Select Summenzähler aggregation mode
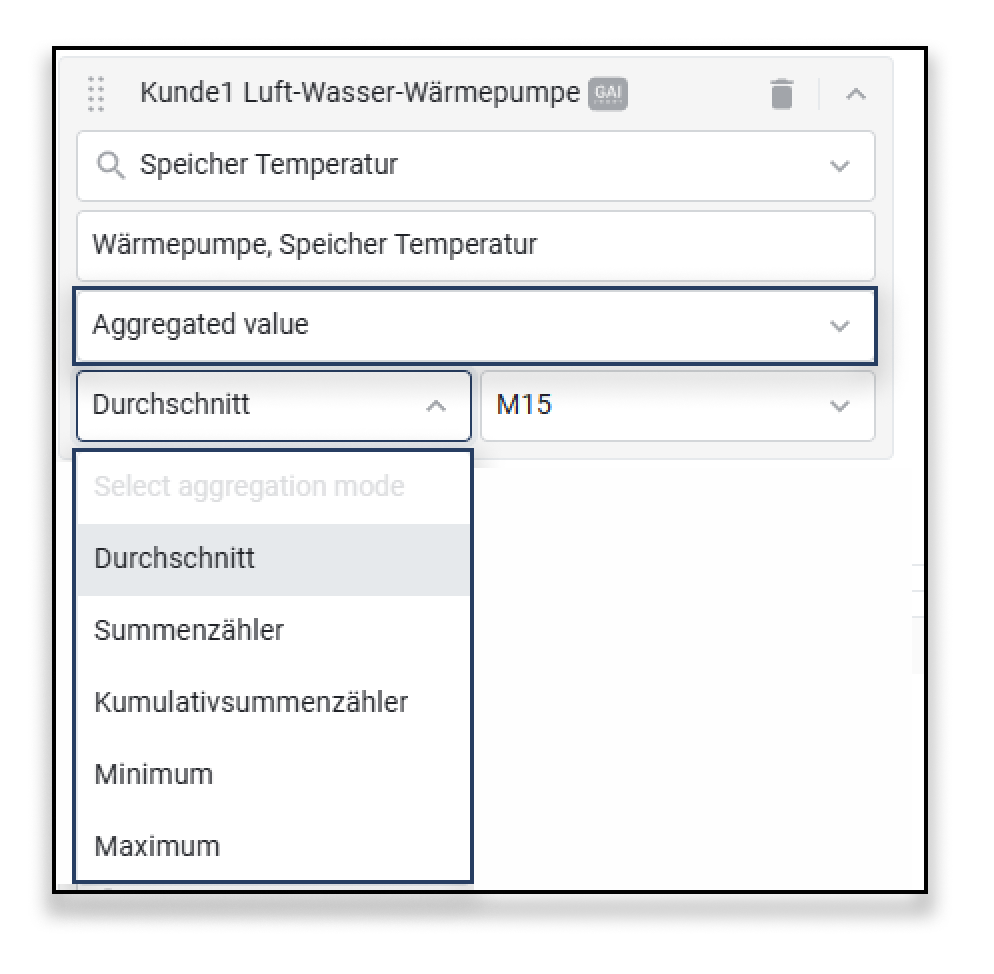This screenshot has width=994, height=974. (x=189, y=630)
